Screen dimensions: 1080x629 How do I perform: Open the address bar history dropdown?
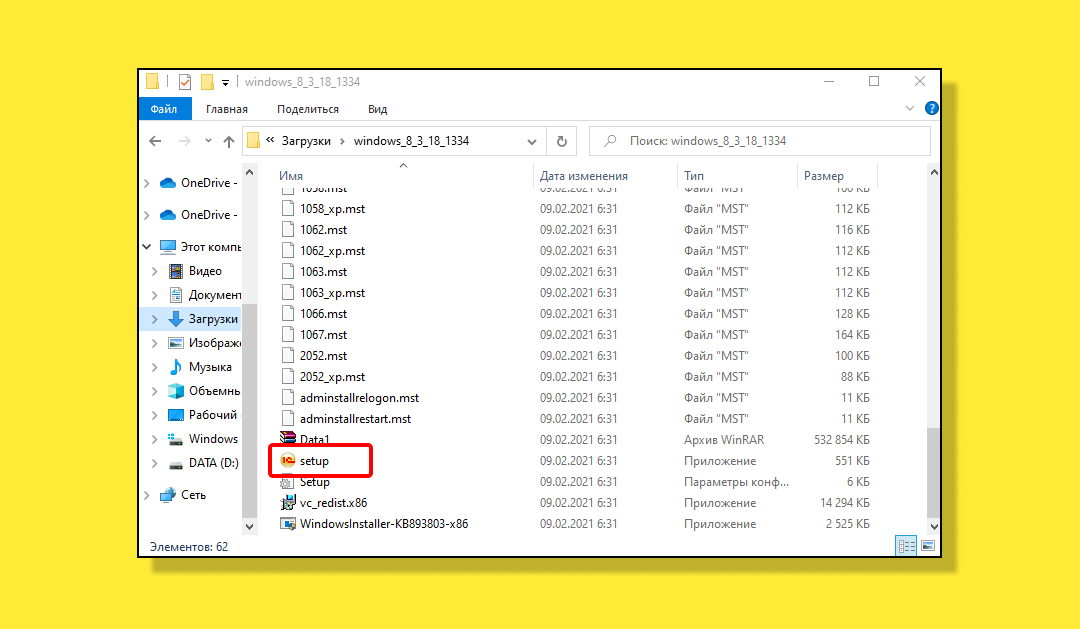pos(531,141)
